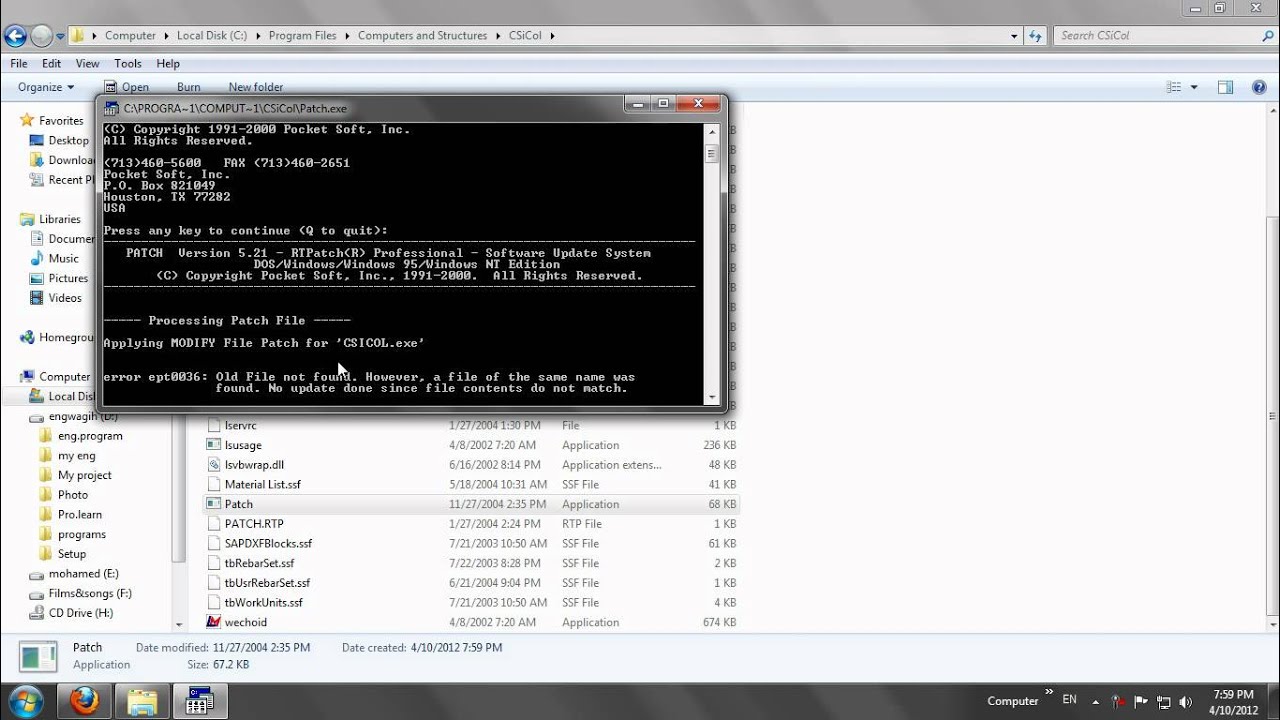Click the Patch application file icon
1280x720 pixels.
213,504
